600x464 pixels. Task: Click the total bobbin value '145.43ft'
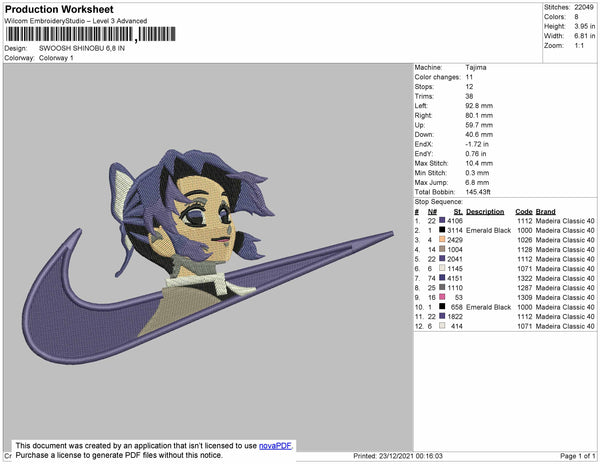[x=478, y=192]
